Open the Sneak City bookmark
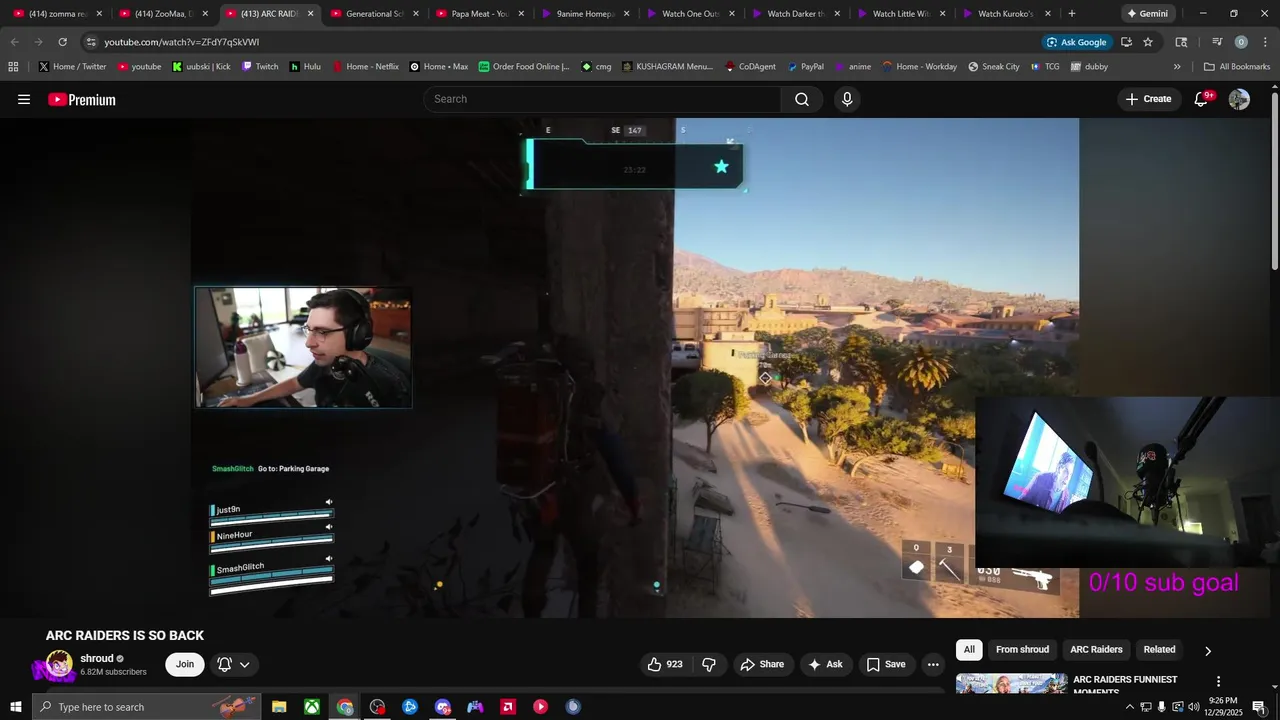 click(993, 67)
